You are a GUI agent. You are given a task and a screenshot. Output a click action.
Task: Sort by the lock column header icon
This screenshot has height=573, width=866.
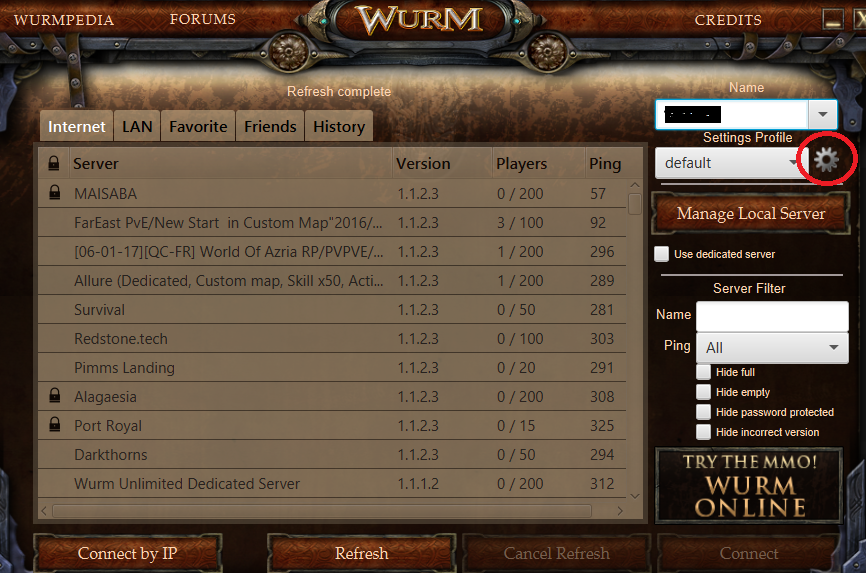click(54, 163)
